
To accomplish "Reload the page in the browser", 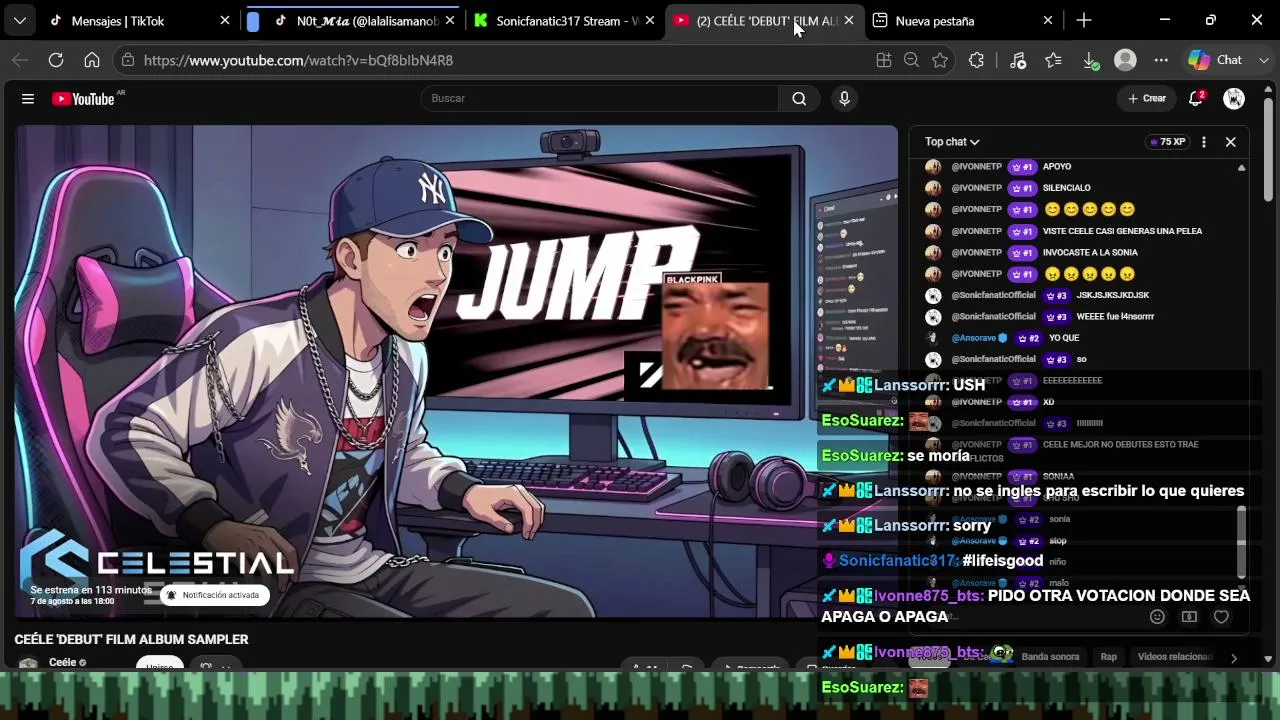I will tap(56, 60).
